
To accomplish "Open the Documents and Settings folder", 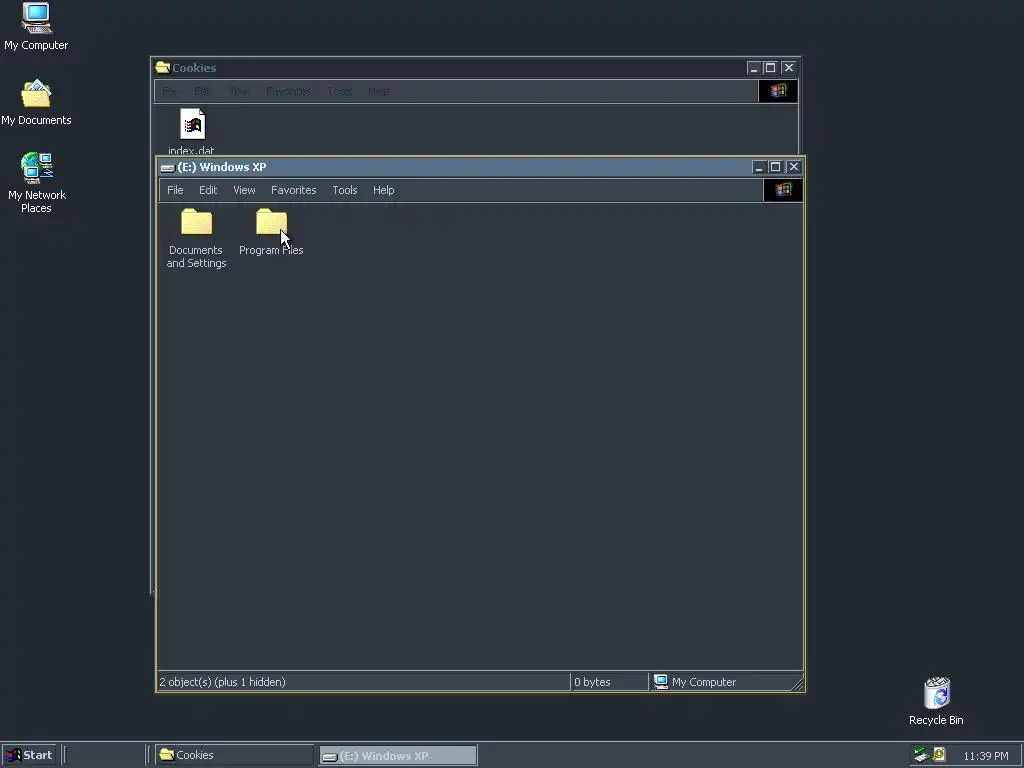I will click(x=196, y=238).
